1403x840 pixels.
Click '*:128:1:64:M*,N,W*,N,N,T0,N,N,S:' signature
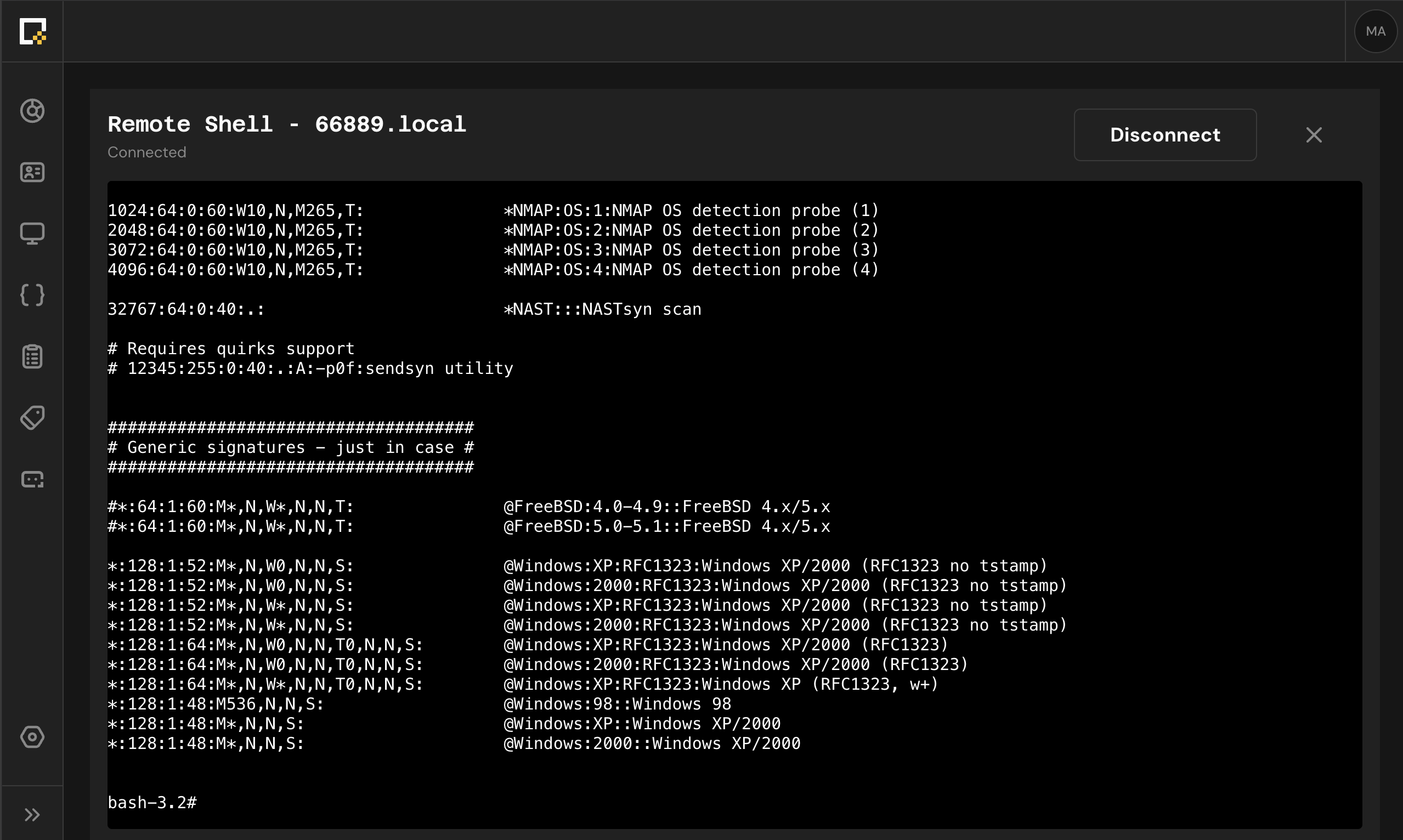tap(265, 684)
